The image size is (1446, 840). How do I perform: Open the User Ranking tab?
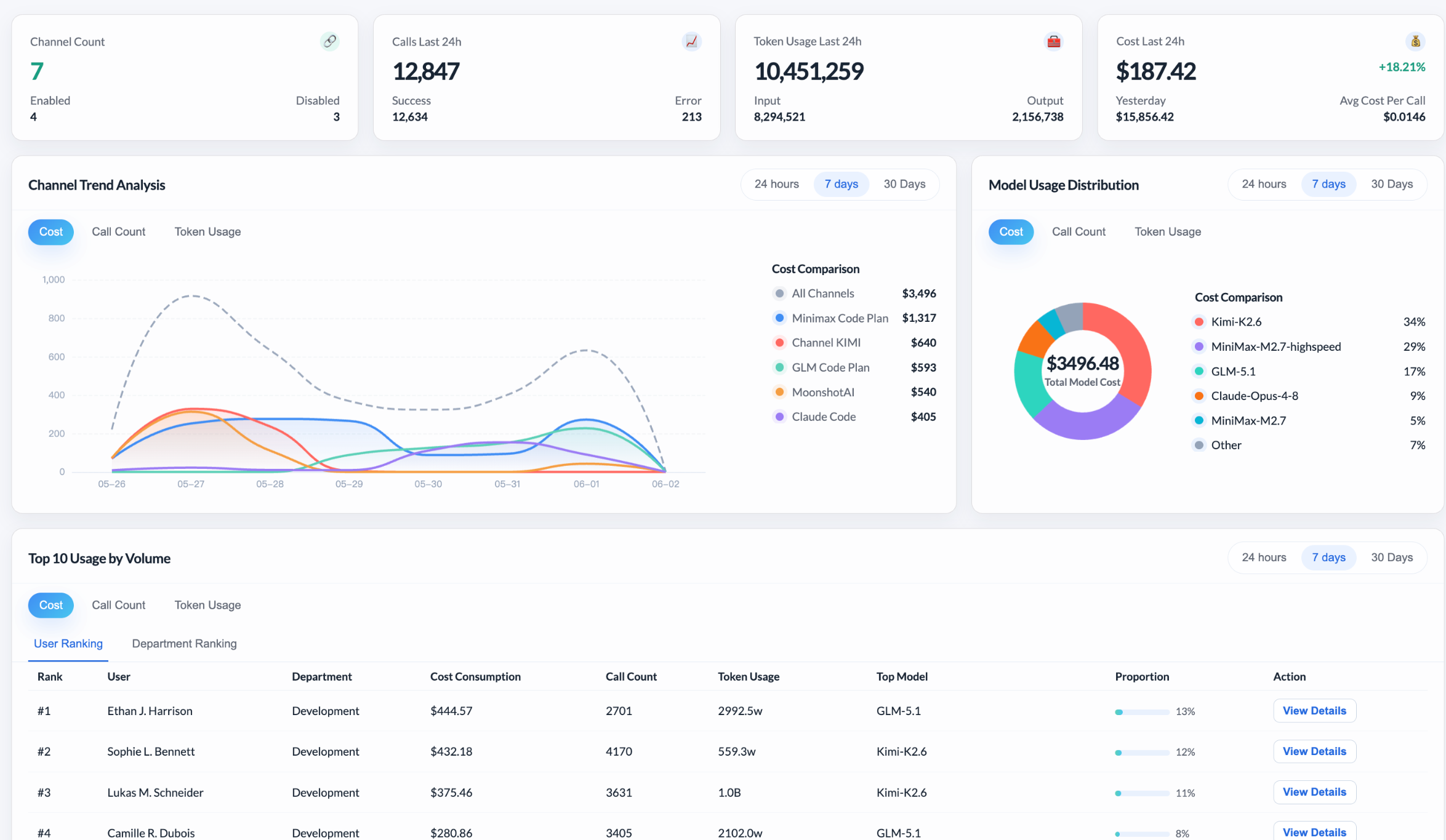click(68, 644)
